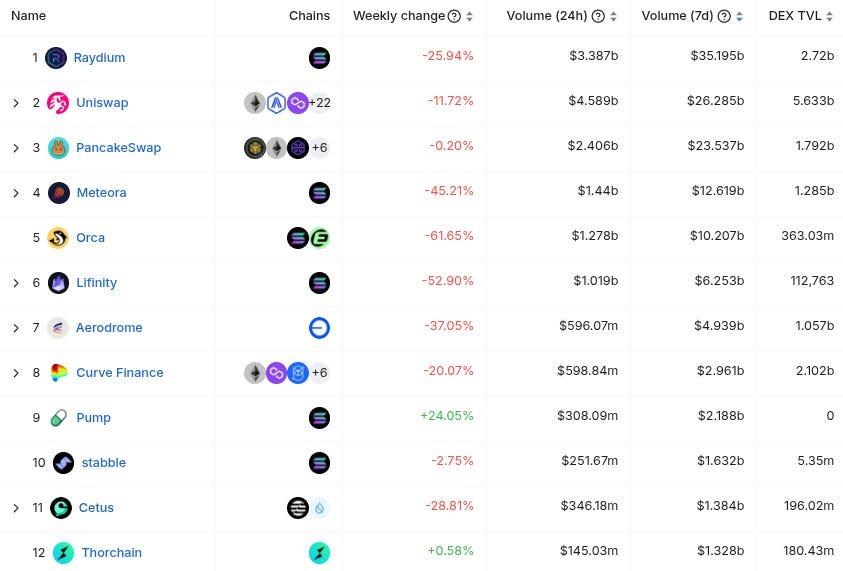Expand the Uniswap row
The image size is (843, 571).
click(x=16, y=103)
